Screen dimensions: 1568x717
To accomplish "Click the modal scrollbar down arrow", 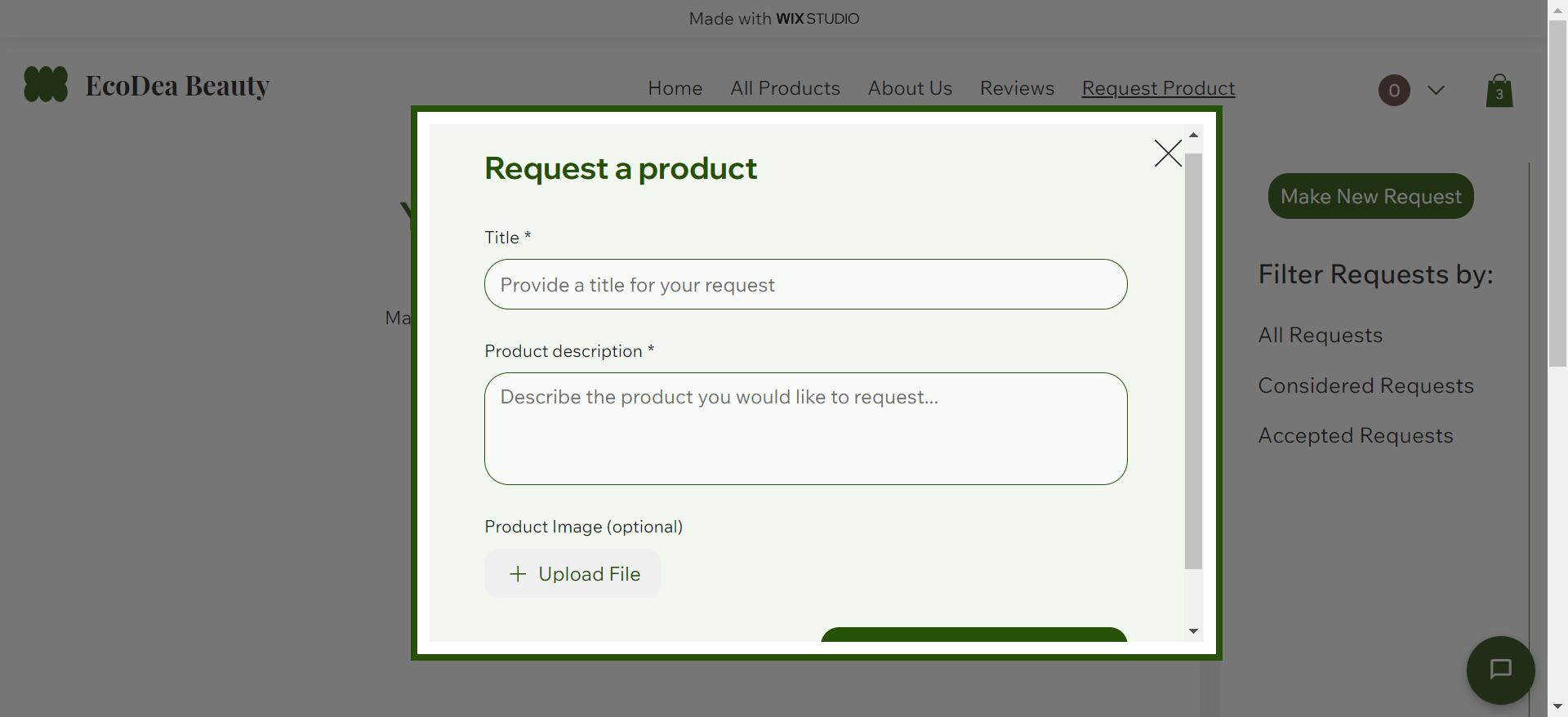I will click(x=1194, y=630).
